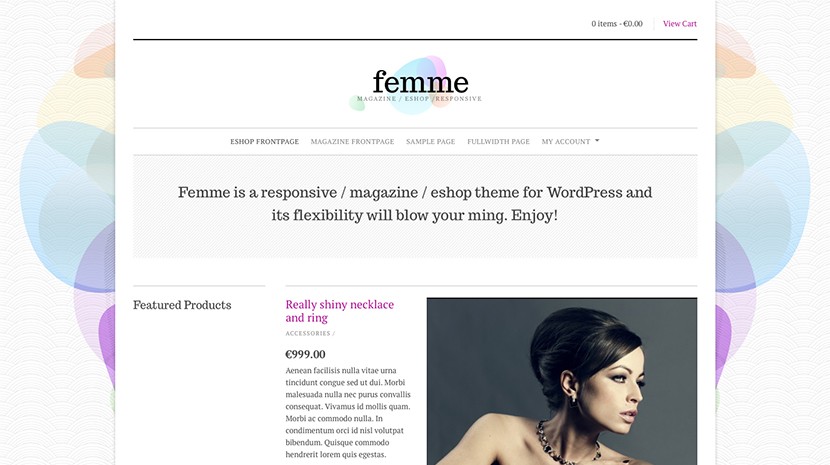Image resolution: width=830 pixels, height=465 pixels.
Task: Click the €999.00 product price
Action: click(x=305, y=354)
